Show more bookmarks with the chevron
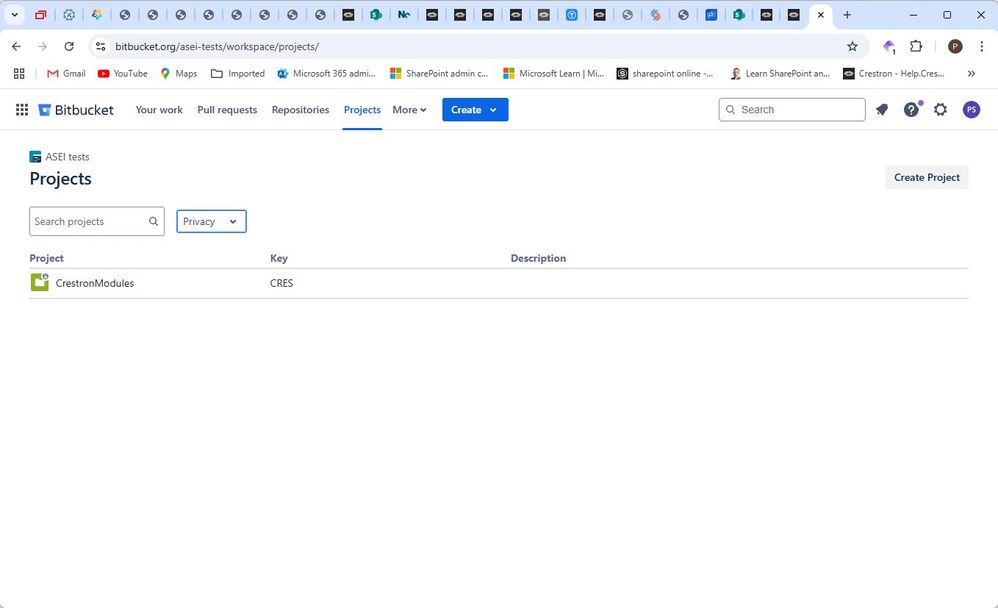The image size is (998, 608). click(x=971, y=74)
